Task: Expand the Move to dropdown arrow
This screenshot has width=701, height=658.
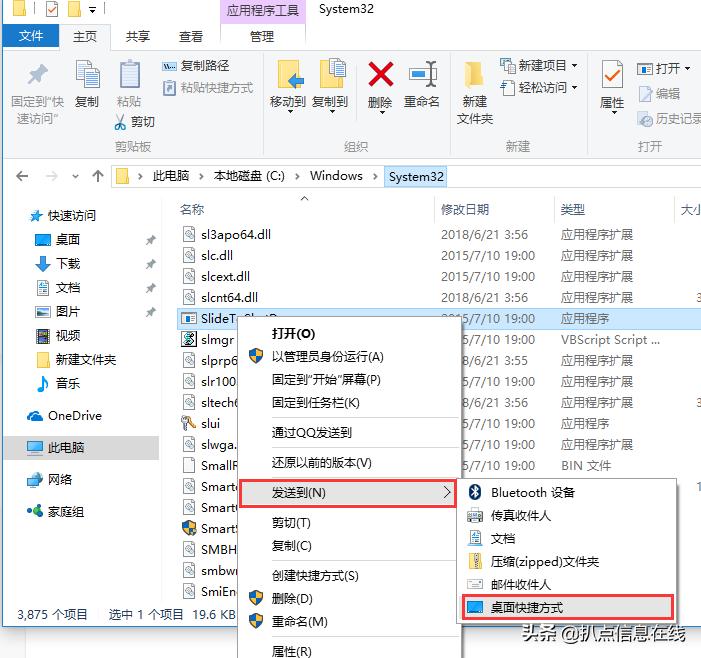Action: coord(290,112)
